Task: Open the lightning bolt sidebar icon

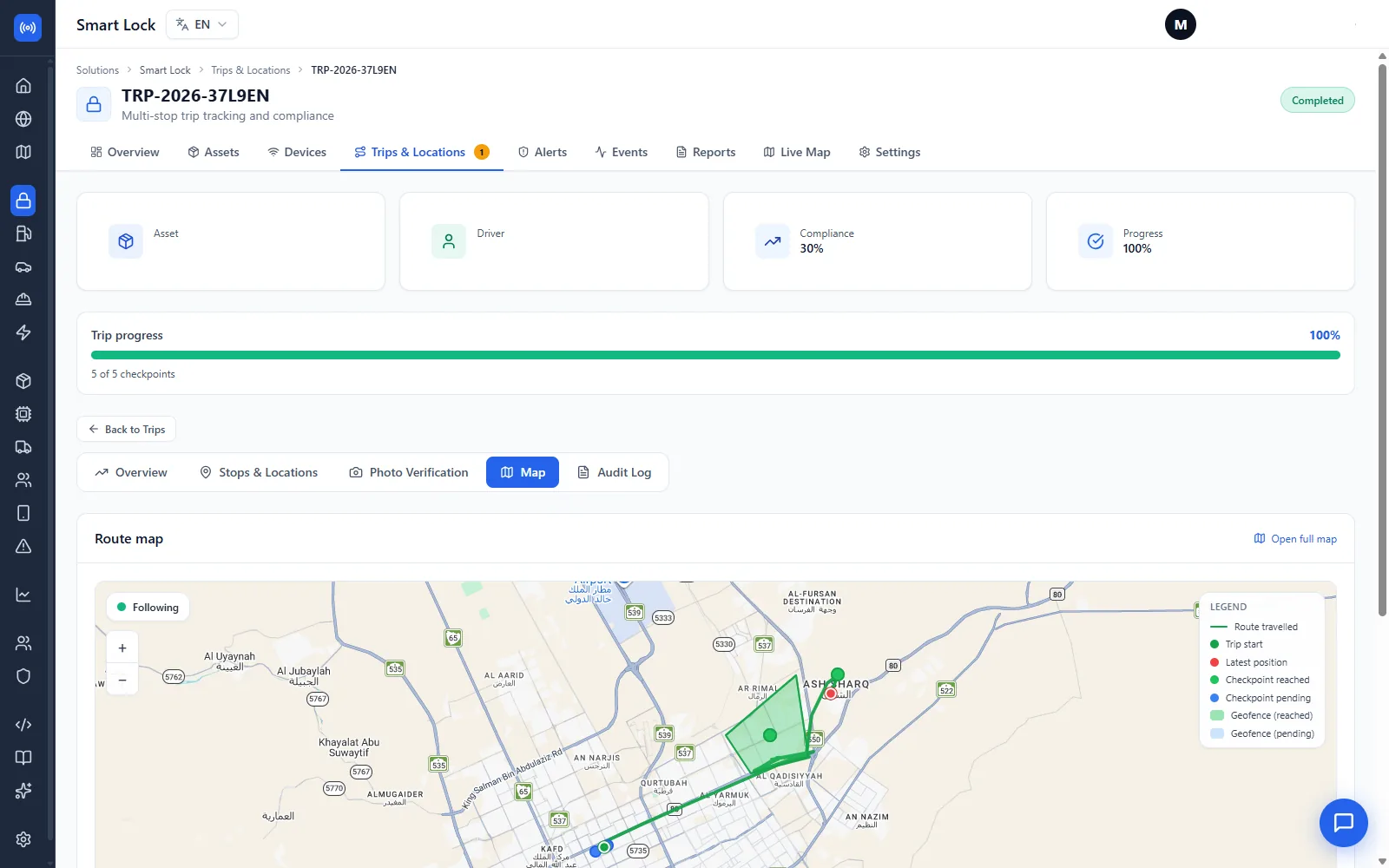Action: click(23, 332)
